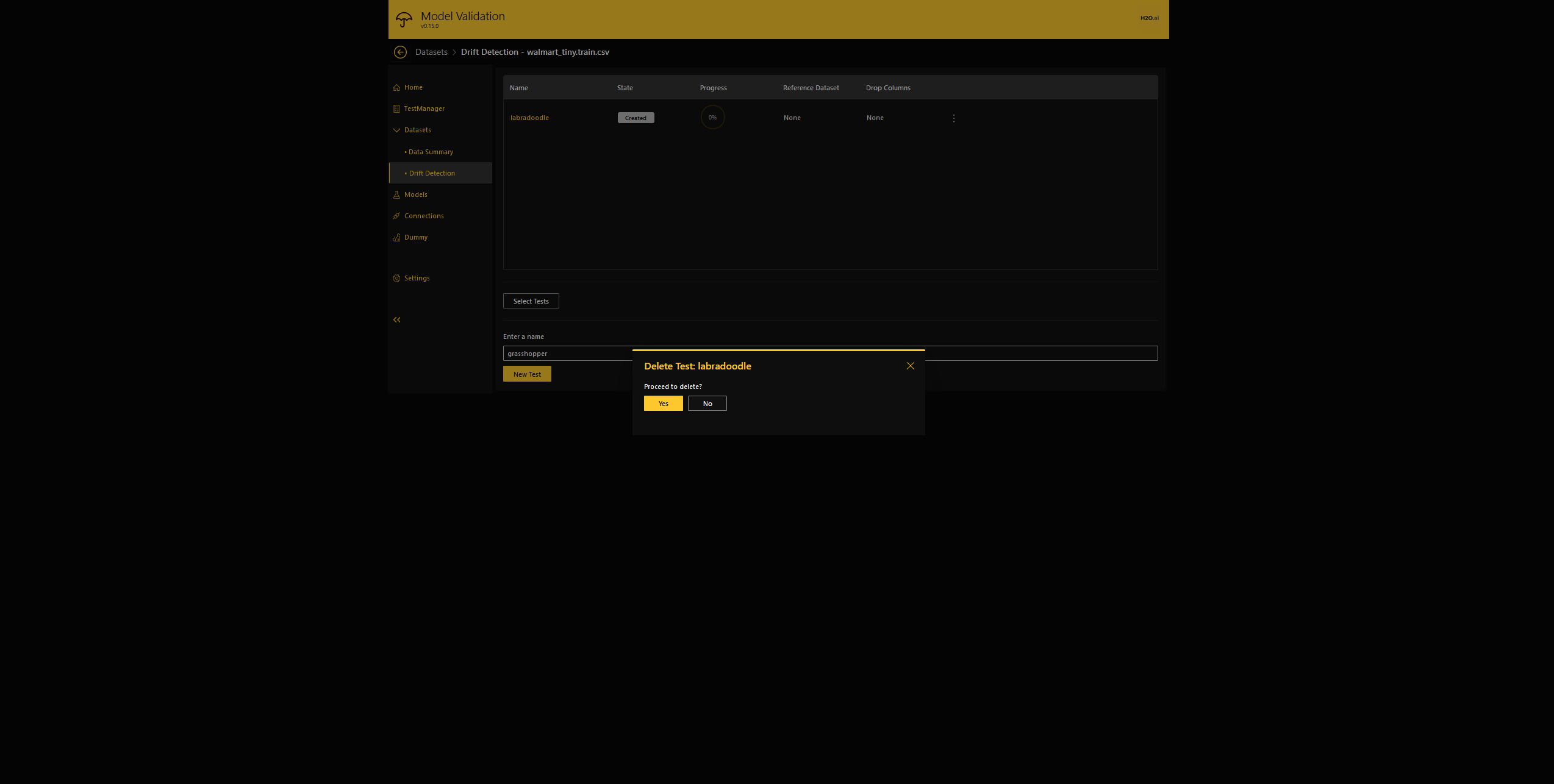1554x784 pixels.
Task: Collapse the sidebar with double chevron
Action: [397, 319]
